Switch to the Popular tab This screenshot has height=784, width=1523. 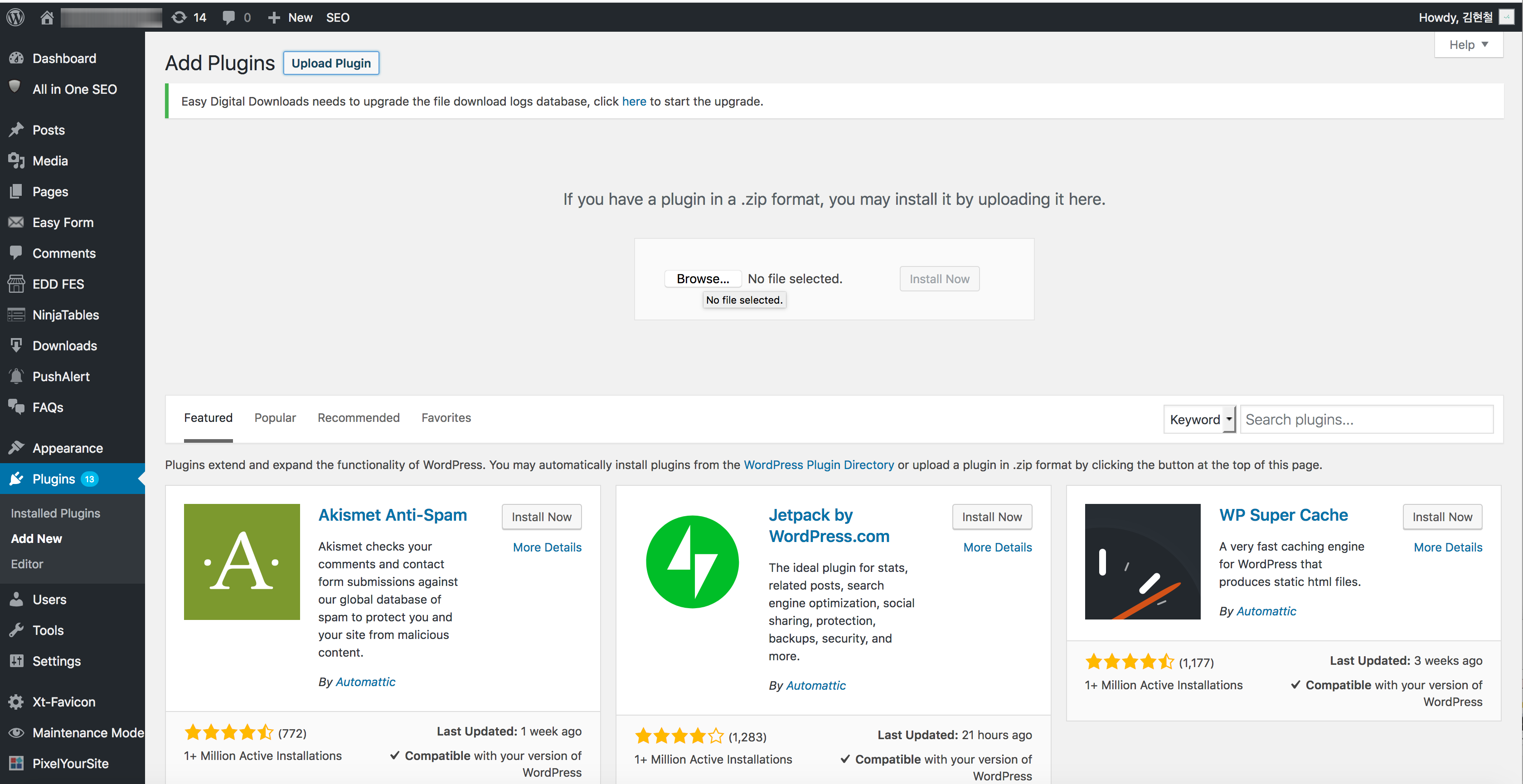point(275,417)
